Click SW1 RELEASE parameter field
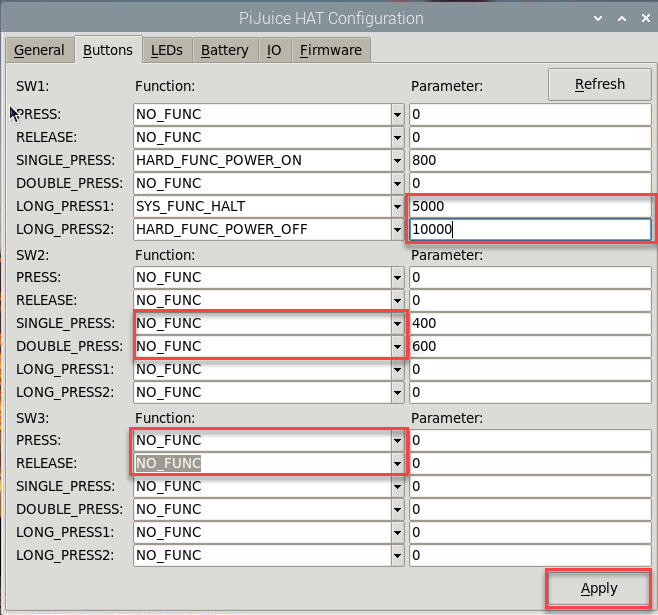Screen dimensions: 658x615 point(530,138)
